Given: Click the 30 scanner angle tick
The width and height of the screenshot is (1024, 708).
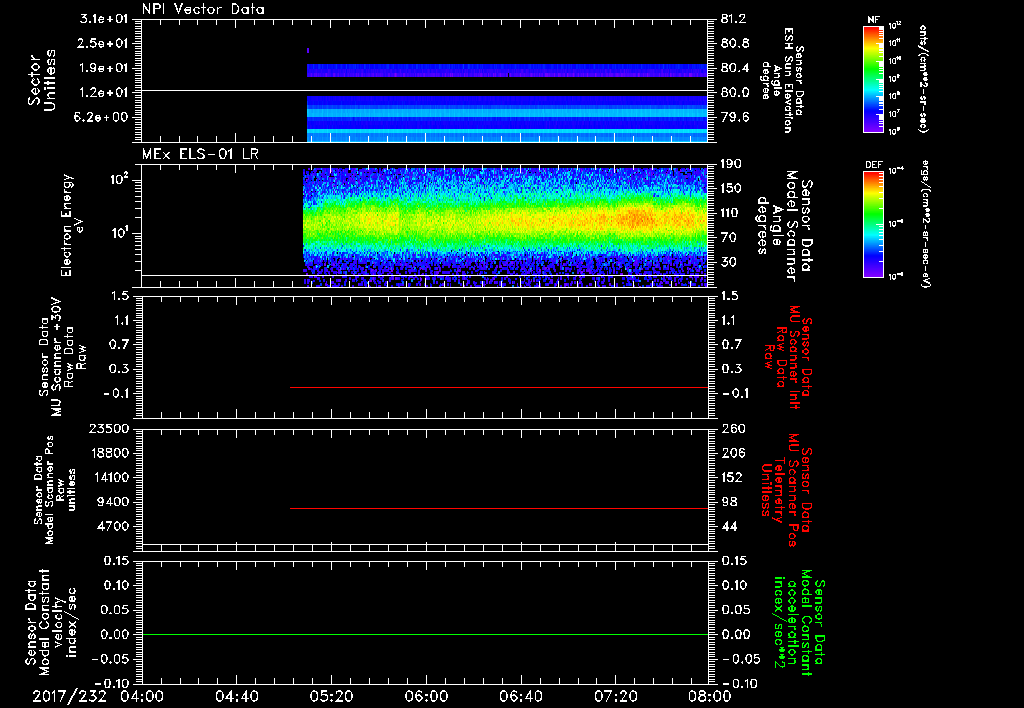Looking at the screenshot, I should pos(728,262).
